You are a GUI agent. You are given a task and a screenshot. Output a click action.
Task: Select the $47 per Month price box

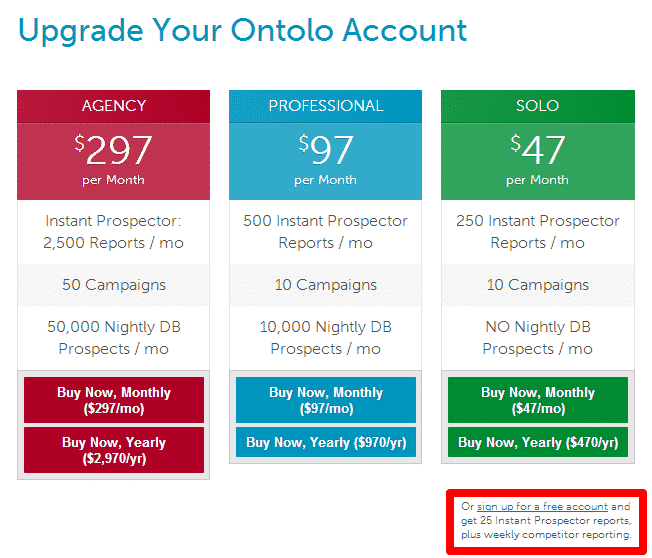click(x=538, y=161)
